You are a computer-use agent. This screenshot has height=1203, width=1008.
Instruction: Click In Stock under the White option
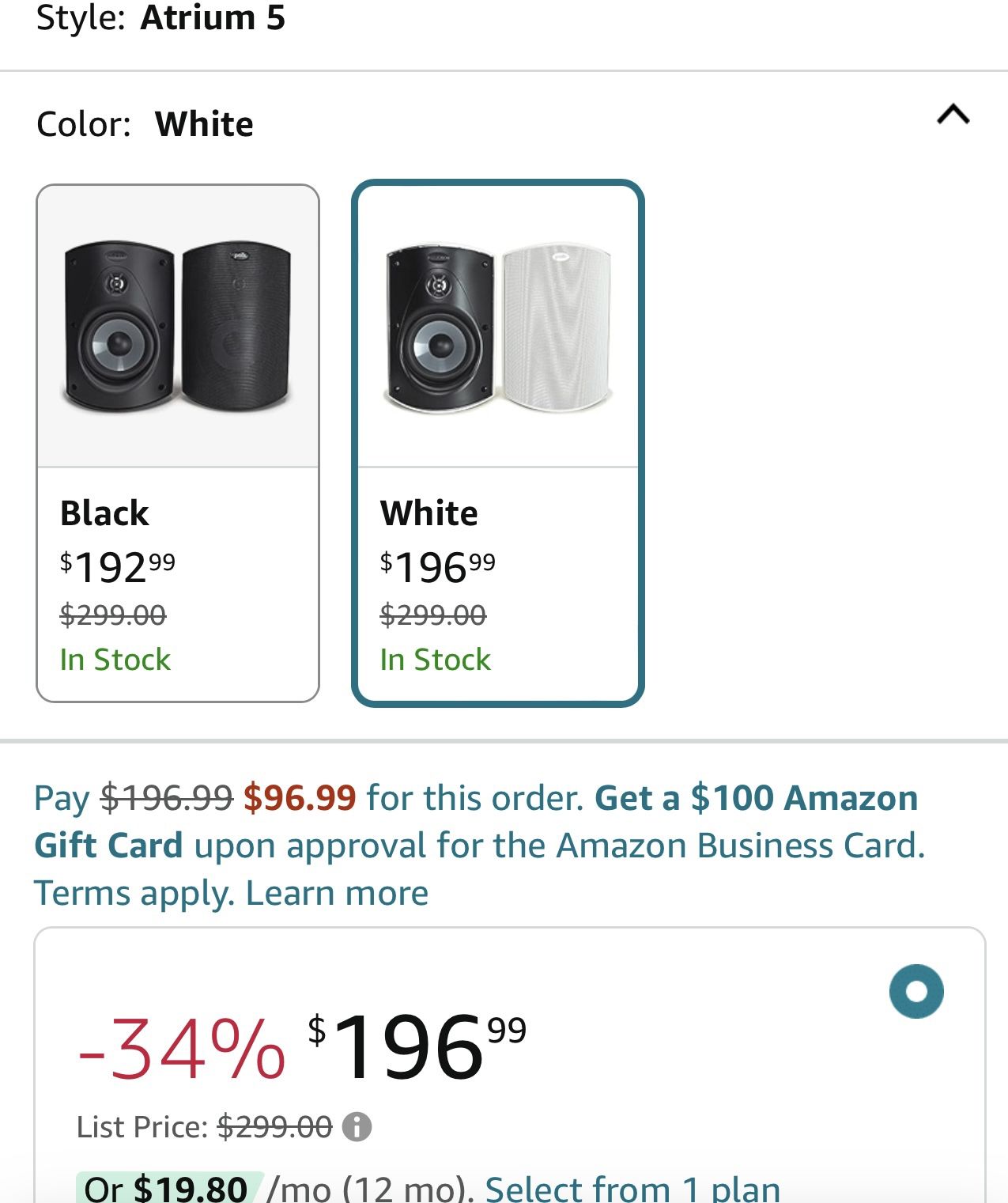[x=436, y=660]
